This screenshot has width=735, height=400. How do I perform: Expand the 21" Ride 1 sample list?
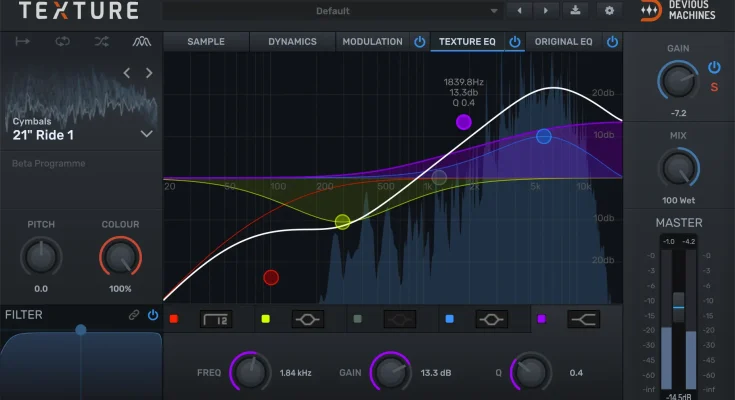click(x=147, y=133)
